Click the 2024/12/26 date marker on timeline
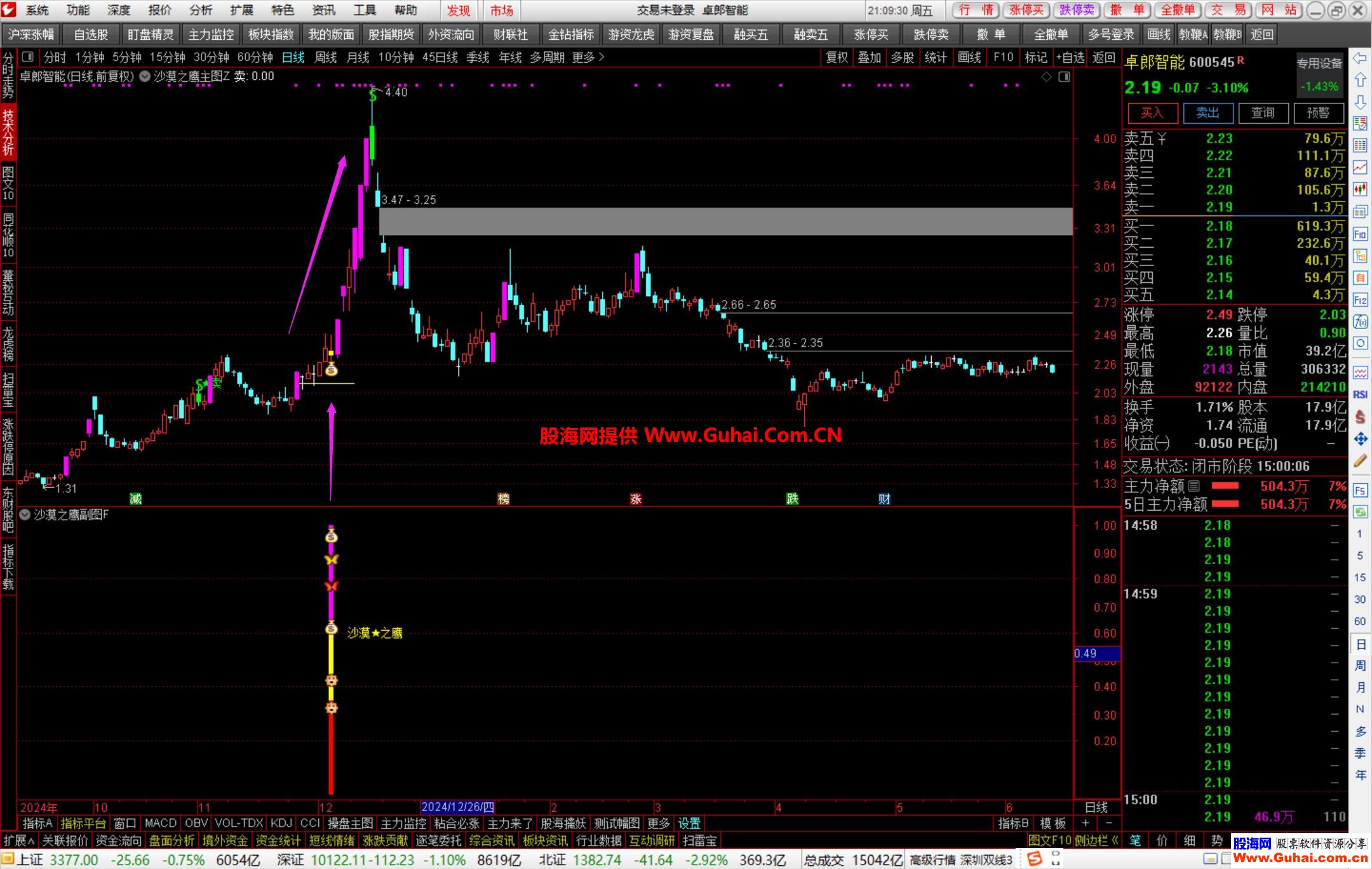The width and height of the screenshot is (1372, 869). (x=458, y=807)
